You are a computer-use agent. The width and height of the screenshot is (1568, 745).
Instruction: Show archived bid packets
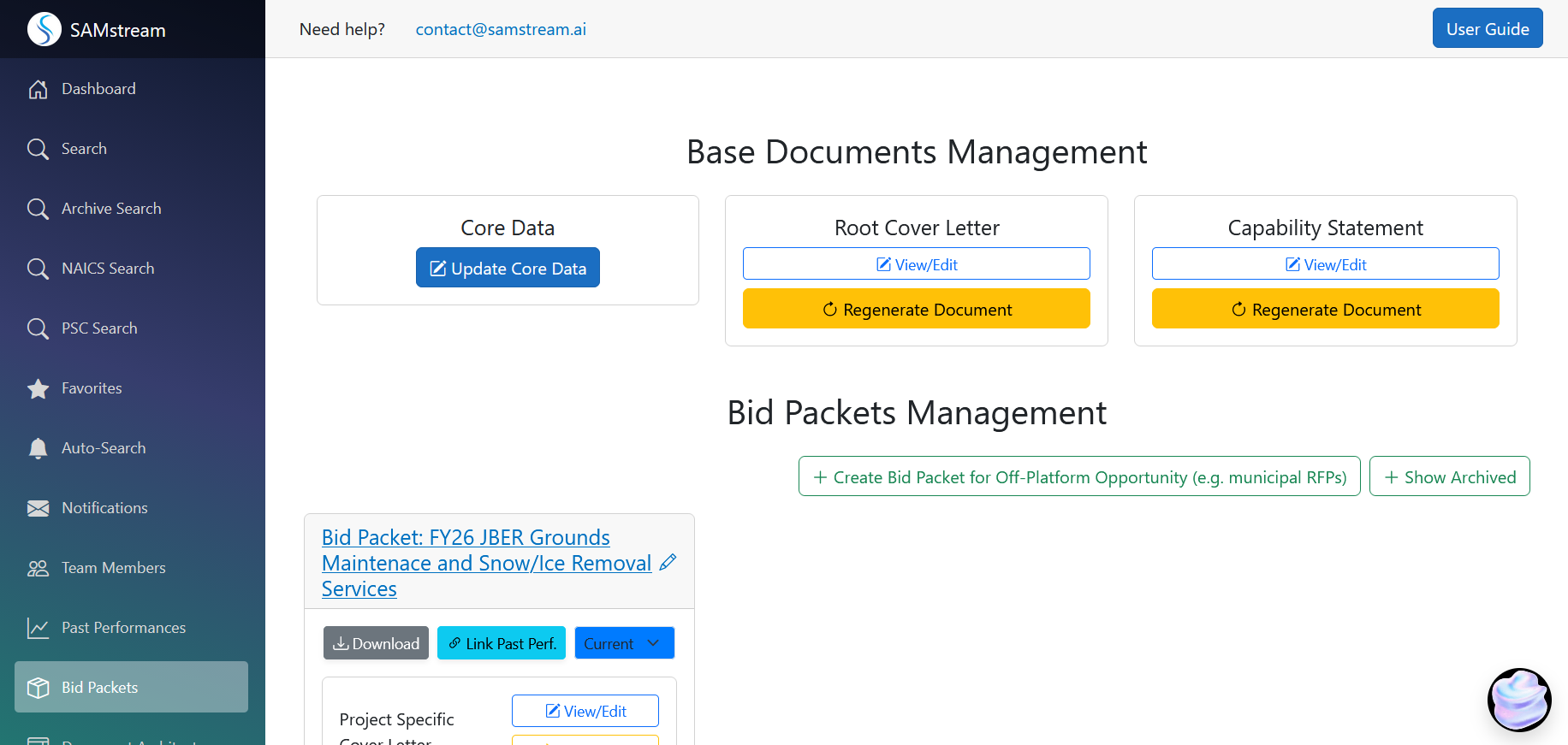[x=1449, y=476]
